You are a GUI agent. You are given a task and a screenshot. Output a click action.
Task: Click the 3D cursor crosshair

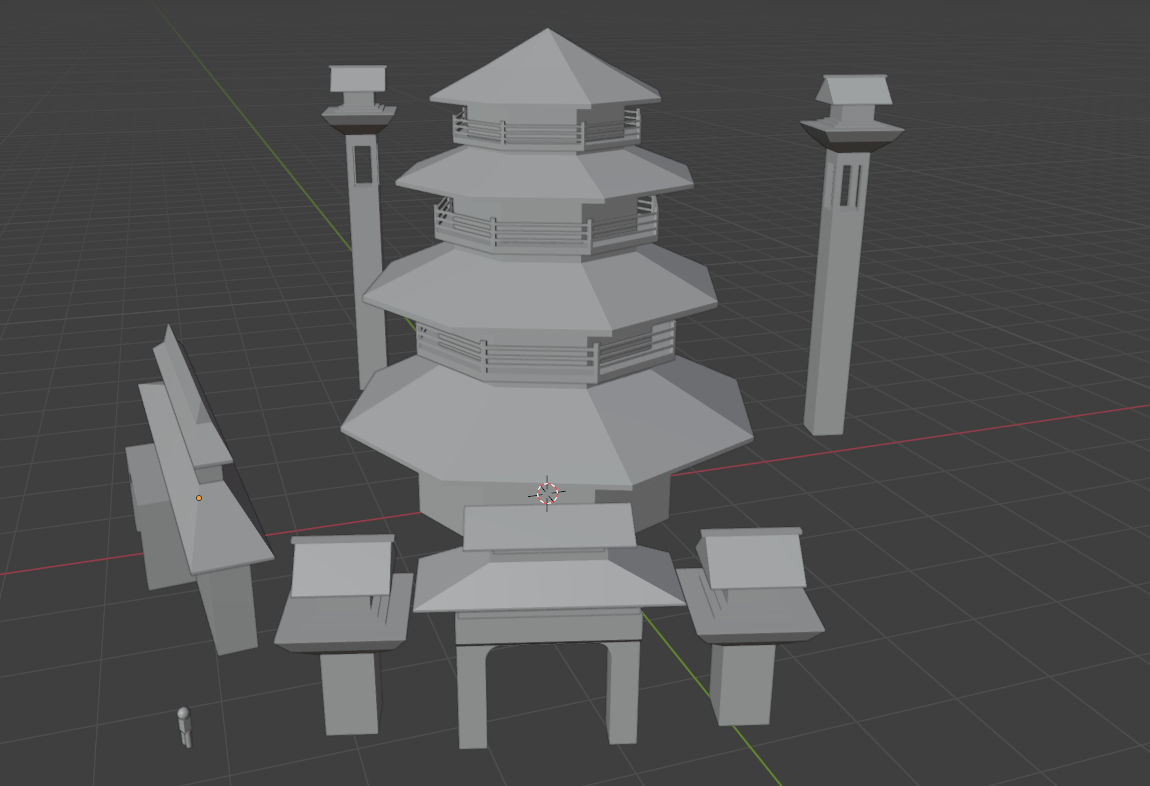pos(547,493)
